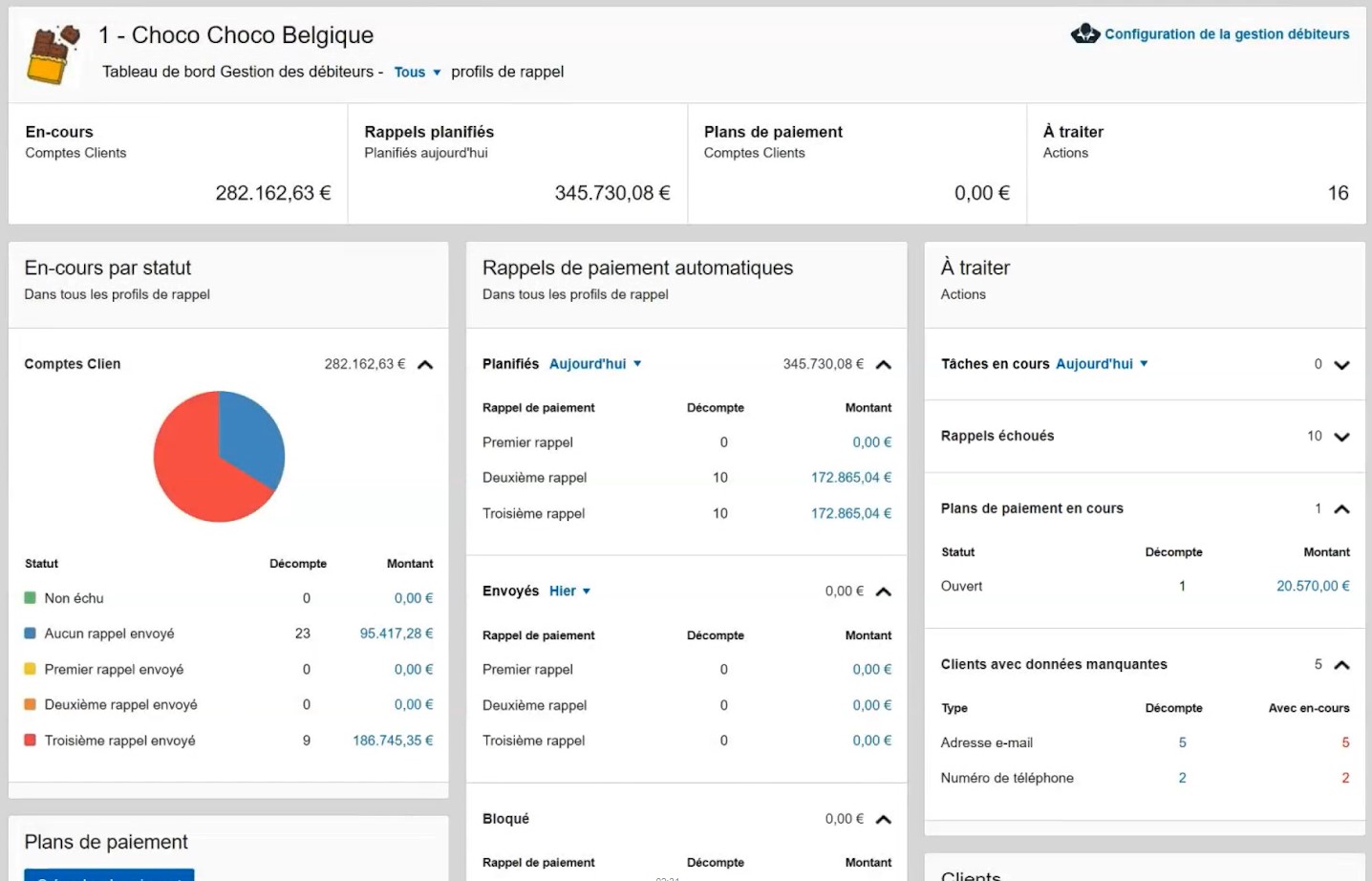Select the À traiter Actions summary tile
The width and height of the screenshot is (1372, 881).
(x=1195, y=163)
